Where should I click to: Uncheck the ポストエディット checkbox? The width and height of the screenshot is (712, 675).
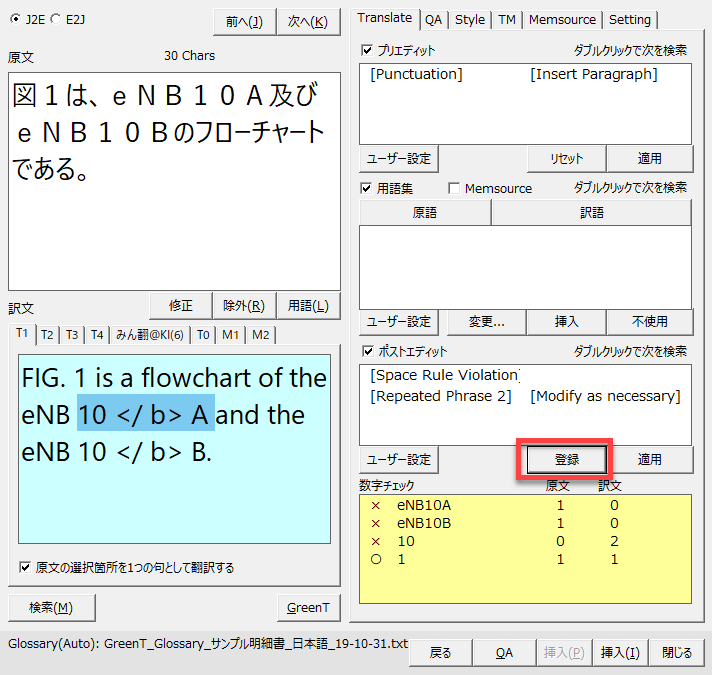367,351
